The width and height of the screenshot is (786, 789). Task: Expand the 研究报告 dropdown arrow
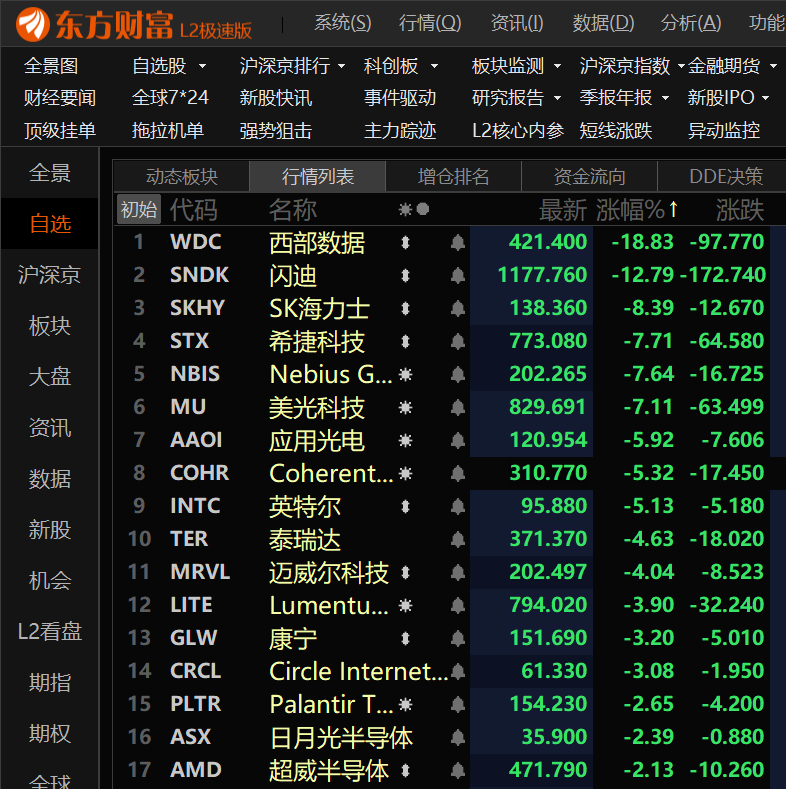pyautogui.click(x=558, y=98)
